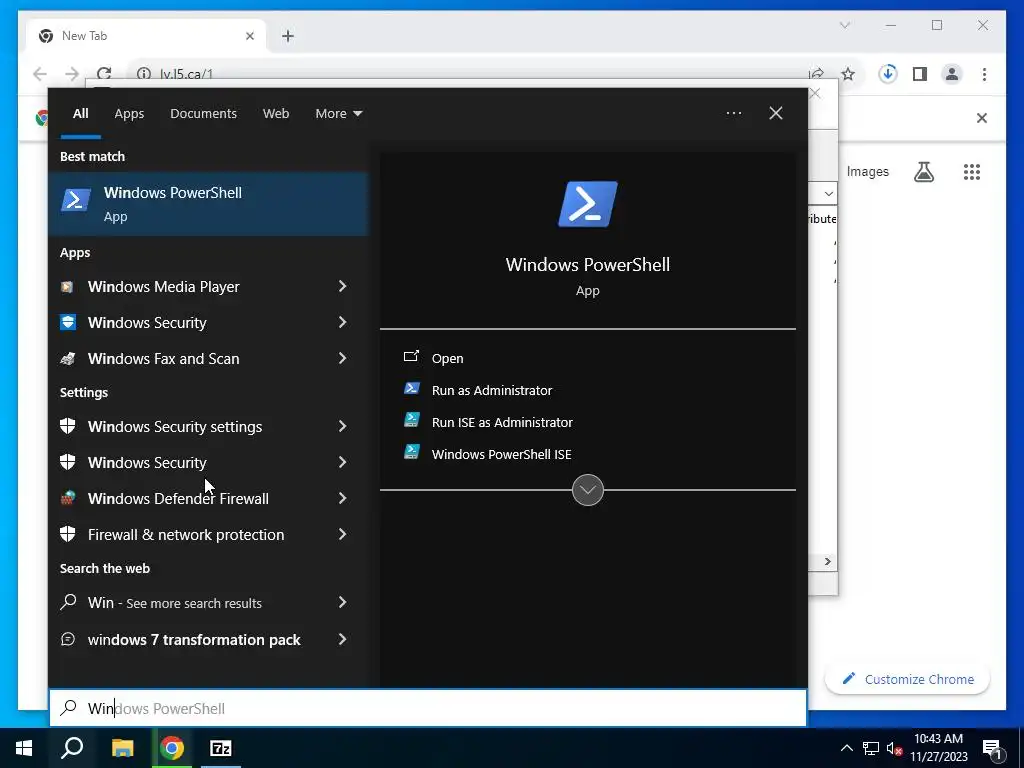Viewport: 1024px width, 768px height.
Task: Click the New Tab tab in Chrome
Action: 147,36
